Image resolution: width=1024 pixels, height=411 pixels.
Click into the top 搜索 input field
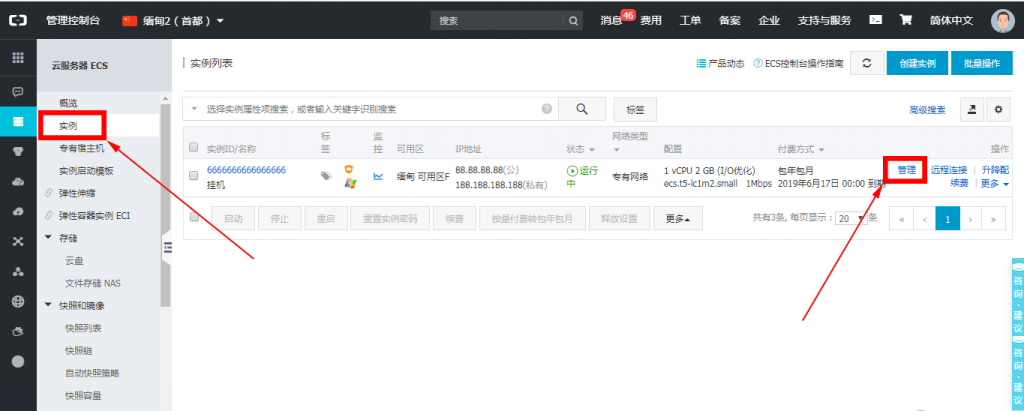click(497, 20)
